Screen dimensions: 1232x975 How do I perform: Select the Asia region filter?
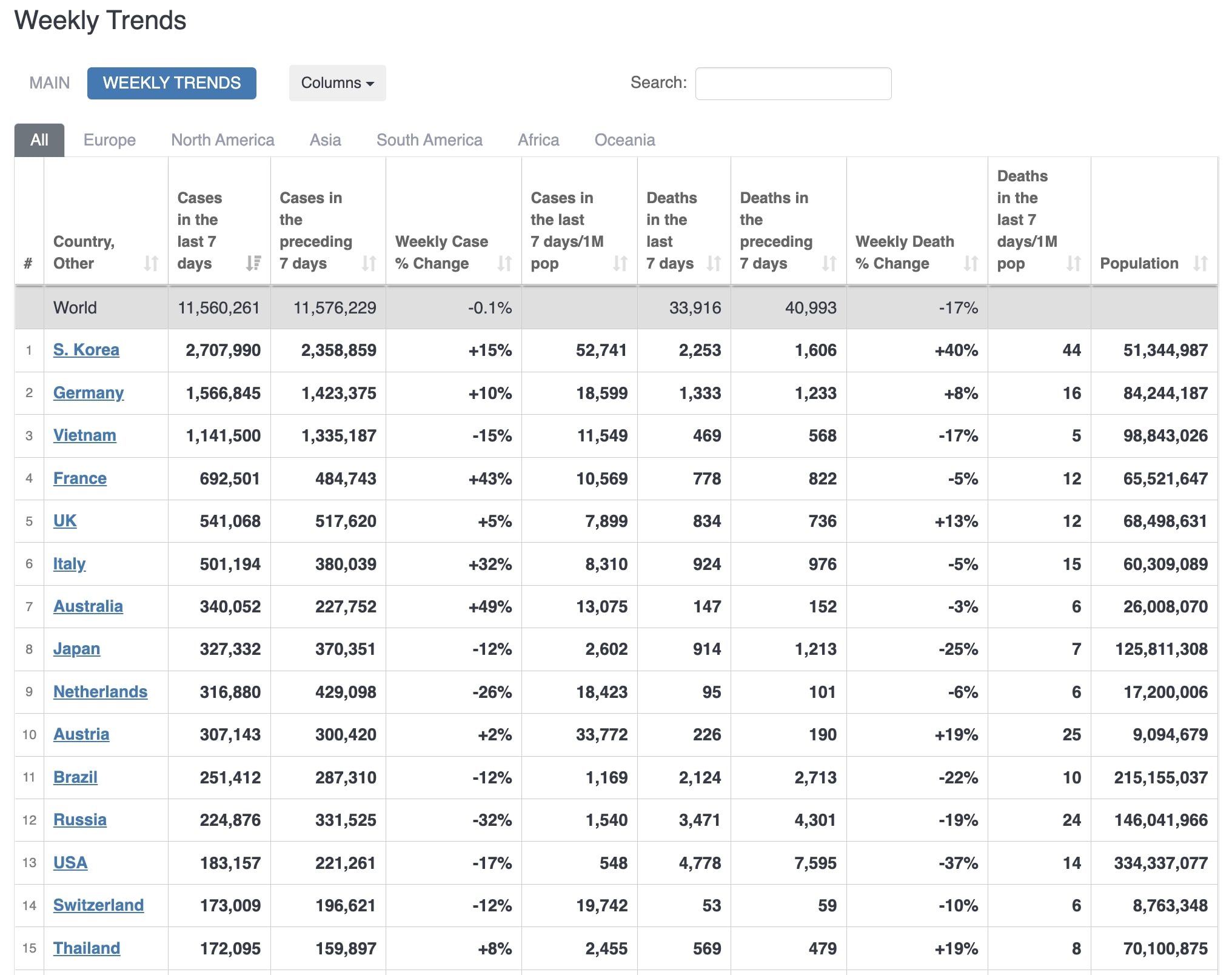click(x=326, y=139)
